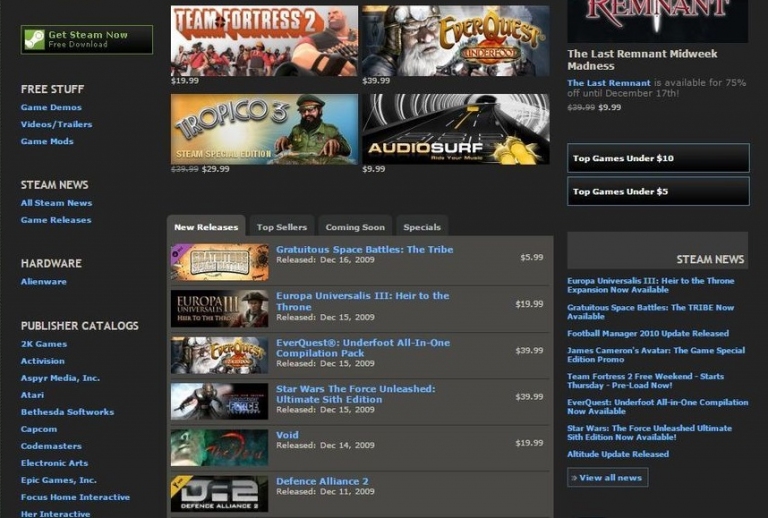Read Football Manager 2010 Update Released news
Viewport: 768px width, 518px height.
click(648, 333)
